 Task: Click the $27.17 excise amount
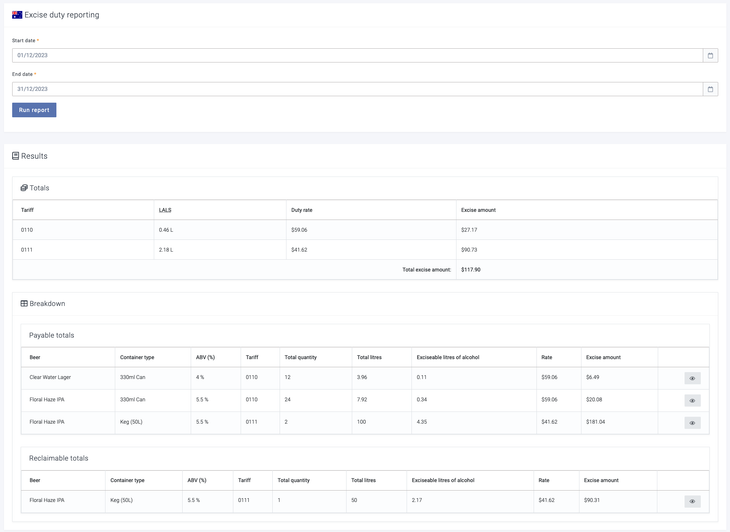coord(469,230)
